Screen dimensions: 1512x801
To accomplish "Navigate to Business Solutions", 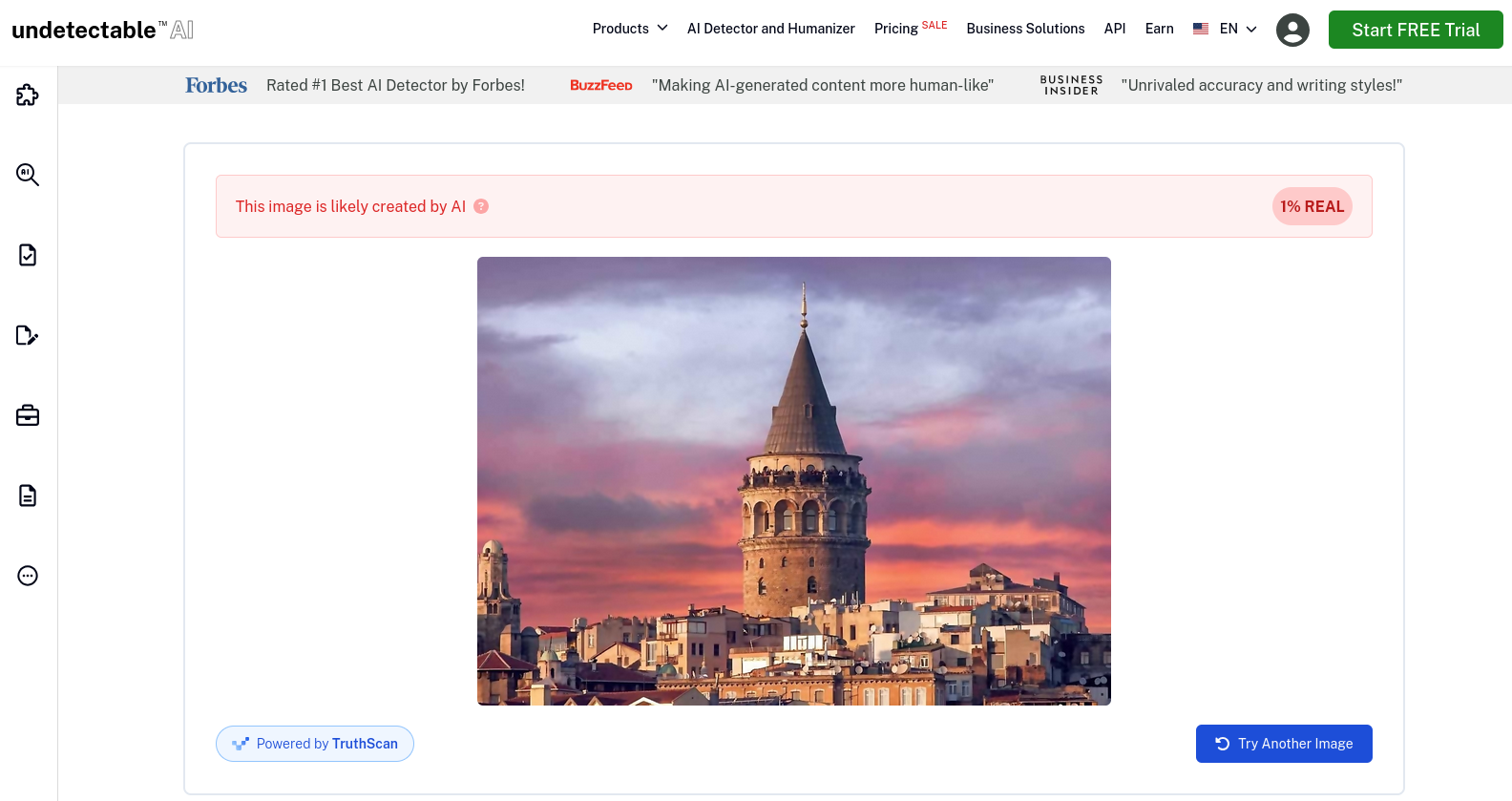I will [x=1025, y=29].
